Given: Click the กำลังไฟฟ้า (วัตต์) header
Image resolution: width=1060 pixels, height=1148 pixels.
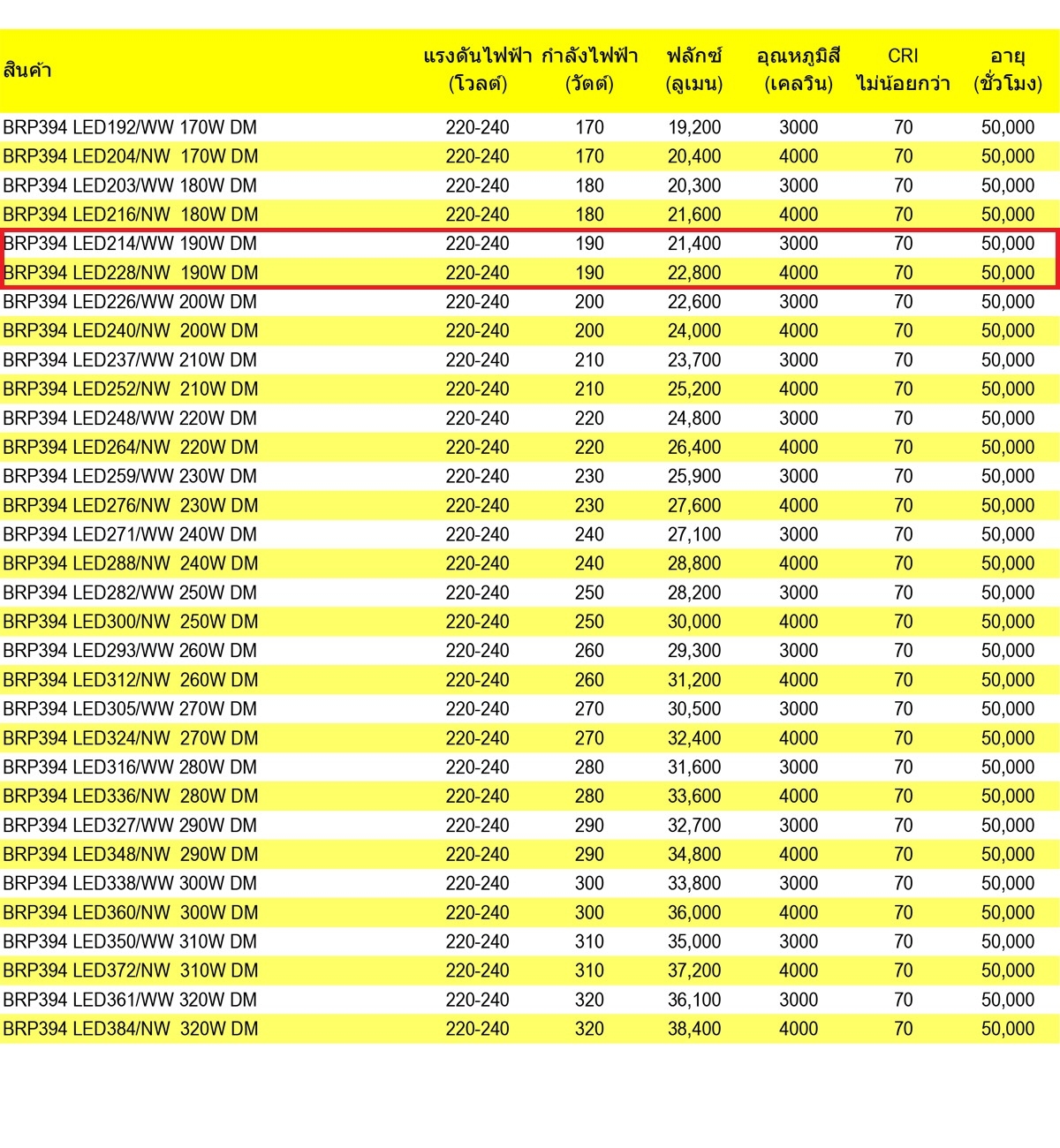Looking at the screenshot, I should (589, 71).
